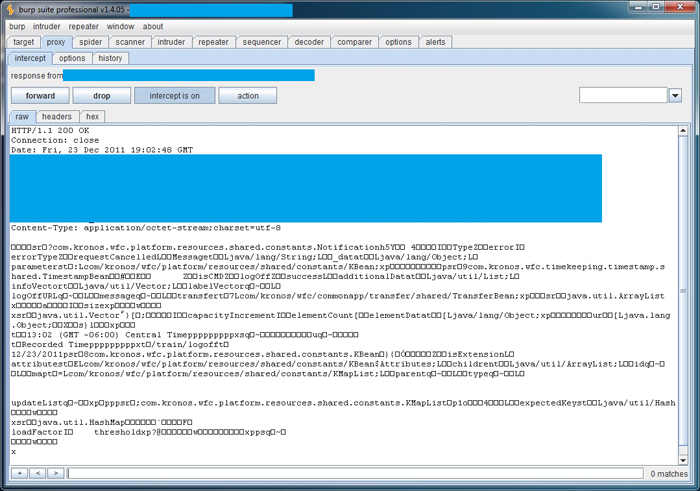Viewport: 700px width, 491px height.
Task: View the alerts tab
Action: pos(435,42)
